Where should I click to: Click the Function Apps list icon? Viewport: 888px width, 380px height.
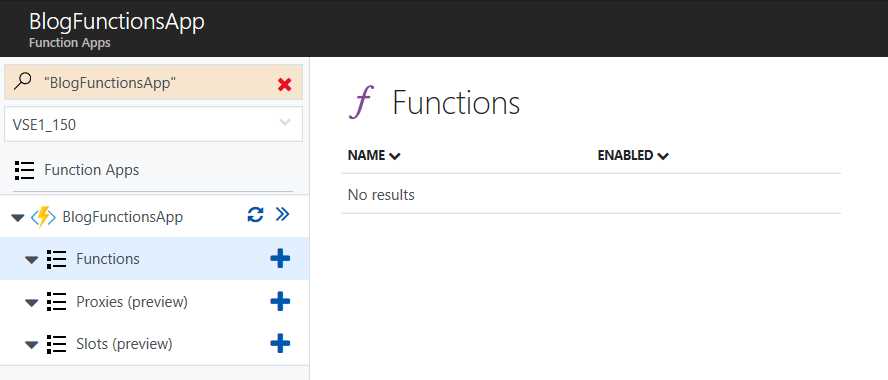point(24,170)
